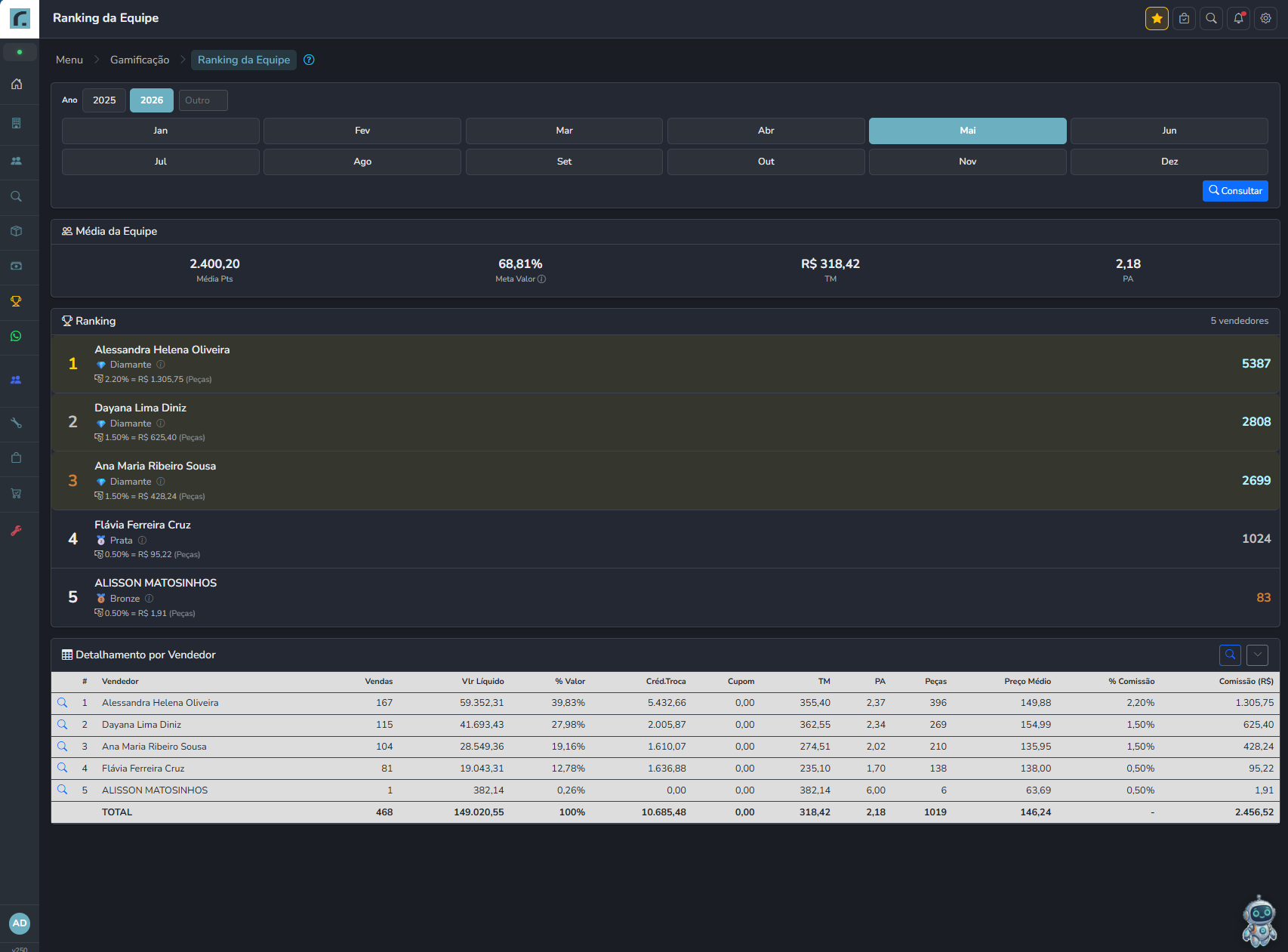Click the trophy gamification sidebar icon
The width and height of the screenshot is (1288, 952).
pyautogui.click(x=16, y=301)
